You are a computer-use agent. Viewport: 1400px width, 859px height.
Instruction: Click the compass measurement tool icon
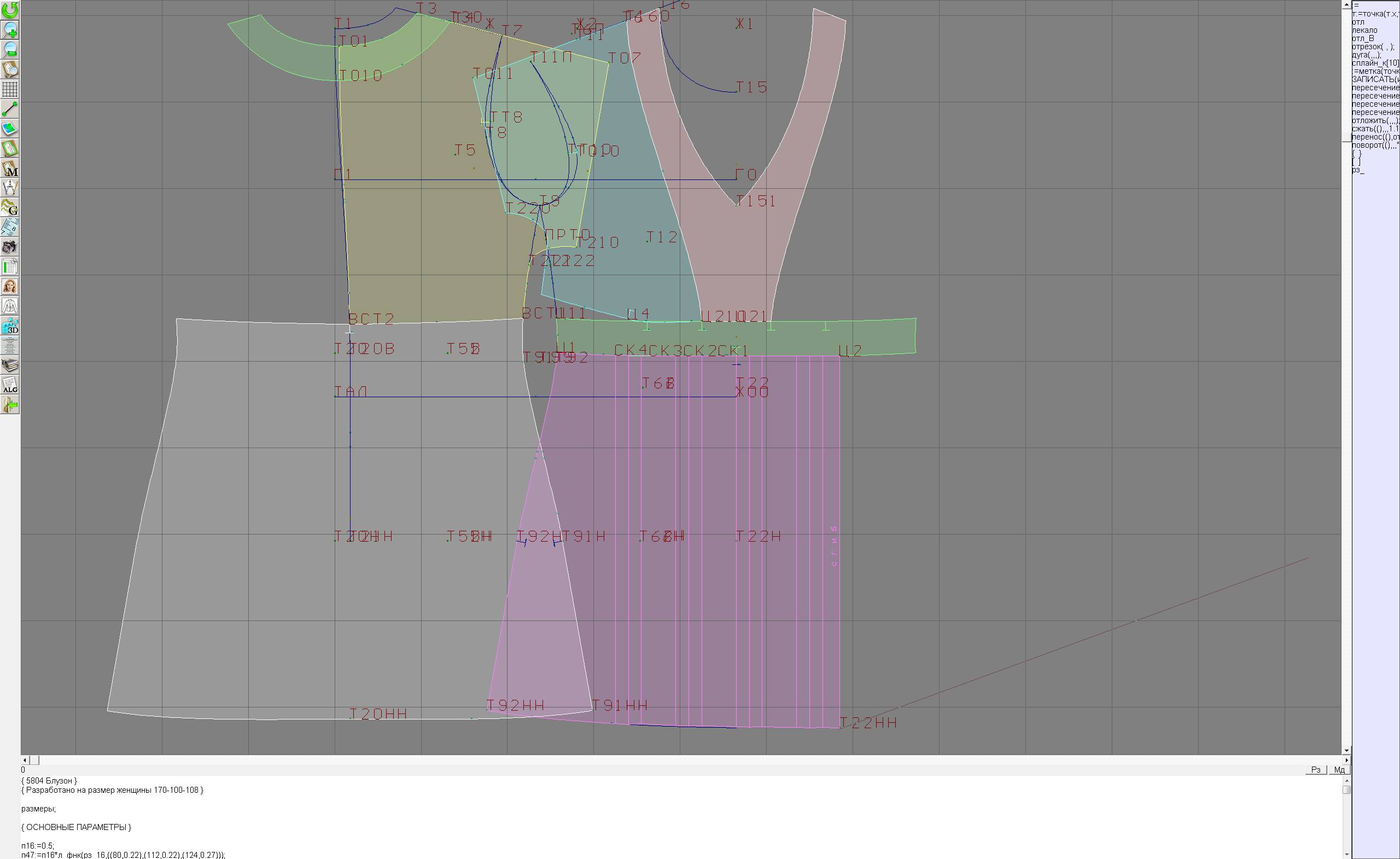(x=10, y=188)
